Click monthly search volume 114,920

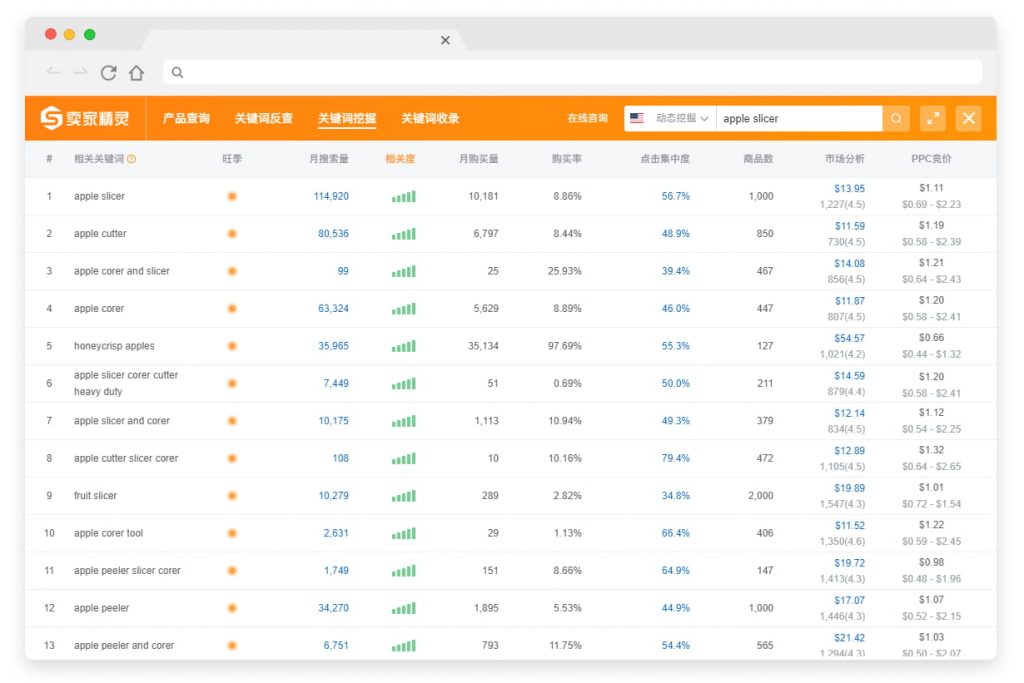tap(331, 196)
